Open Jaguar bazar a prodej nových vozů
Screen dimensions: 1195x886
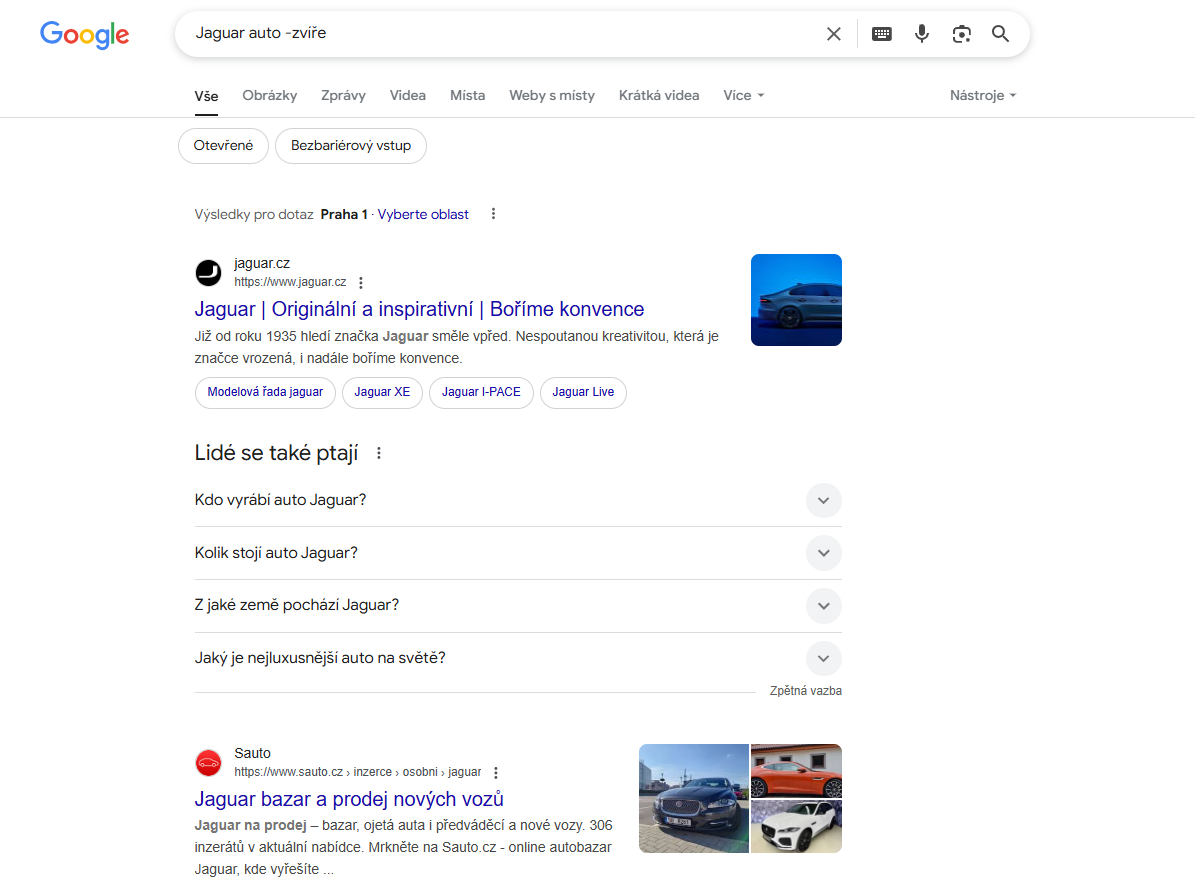click(x=349, y=799)
